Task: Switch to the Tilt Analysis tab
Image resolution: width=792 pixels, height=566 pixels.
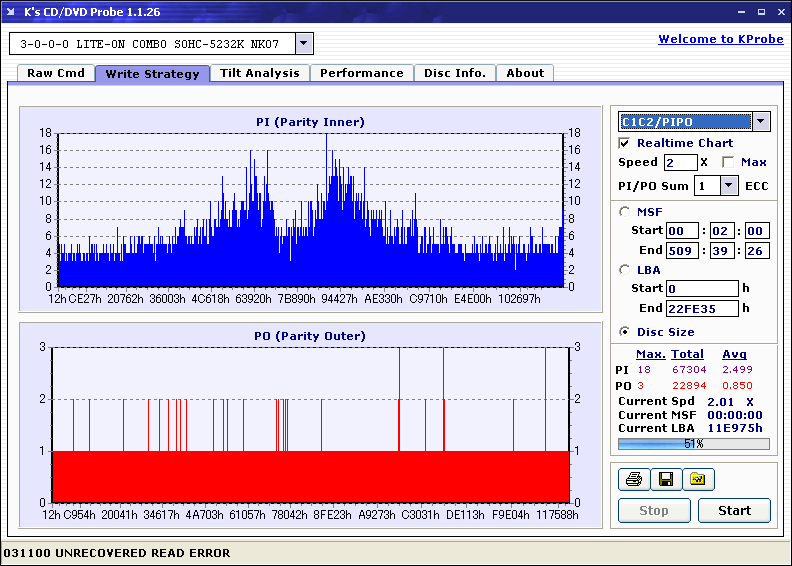Action: point(260,73)
